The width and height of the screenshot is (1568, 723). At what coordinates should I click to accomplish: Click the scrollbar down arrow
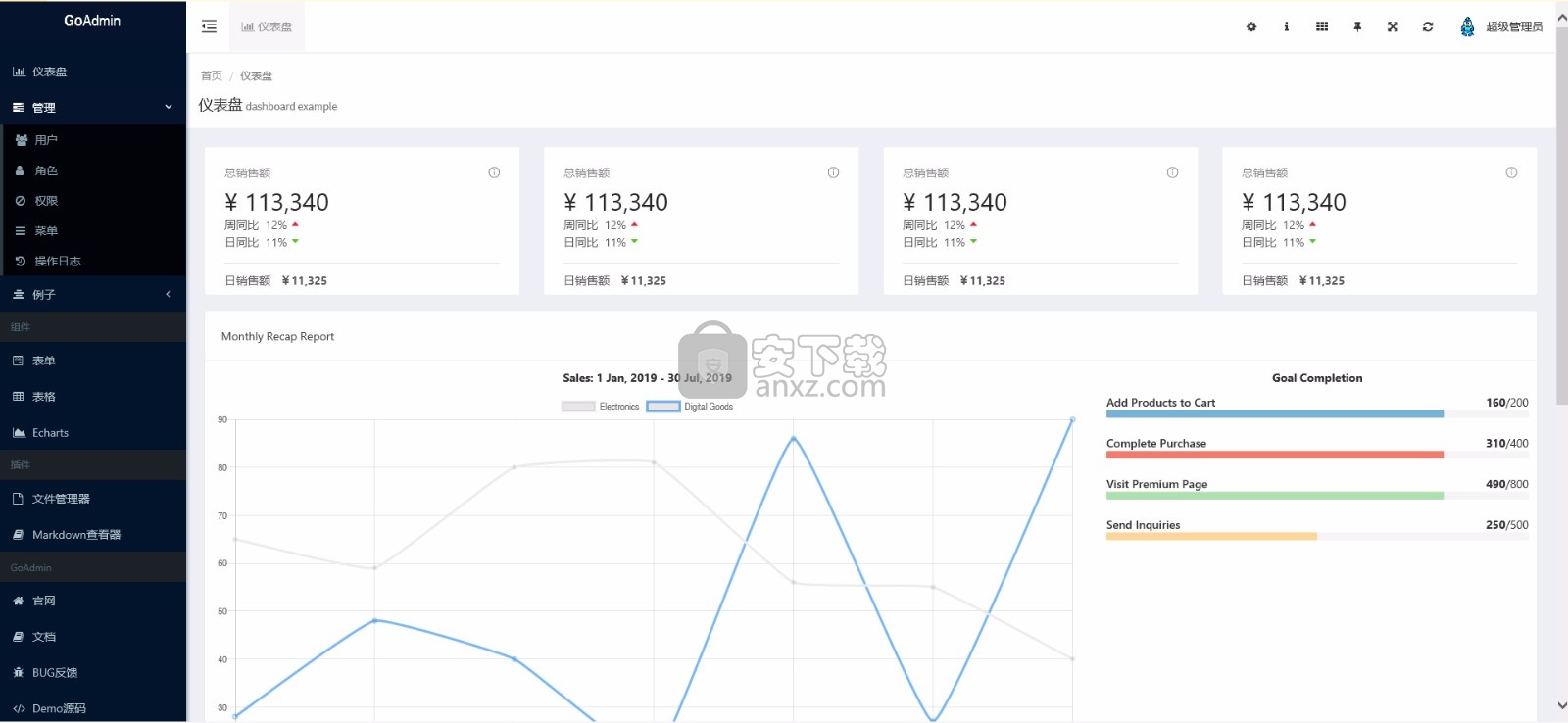pyautogui.click(x=1561, y=705)
